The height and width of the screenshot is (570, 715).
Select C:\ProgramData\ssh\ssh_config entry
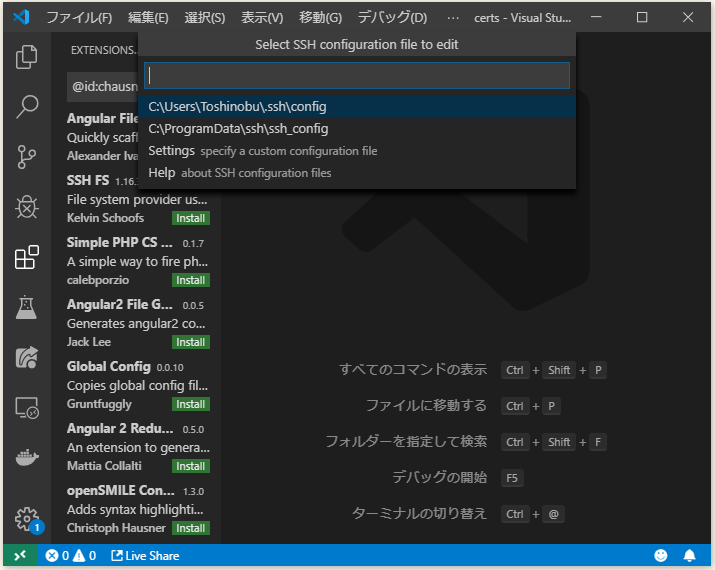click(x=357, y=129)
